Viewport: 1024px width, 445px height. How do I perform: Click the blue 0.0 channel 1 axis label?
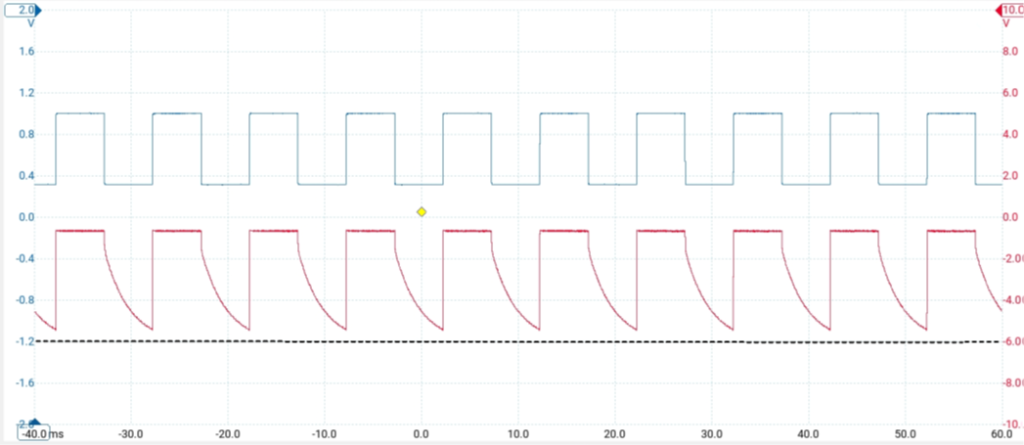coord(26,218)
